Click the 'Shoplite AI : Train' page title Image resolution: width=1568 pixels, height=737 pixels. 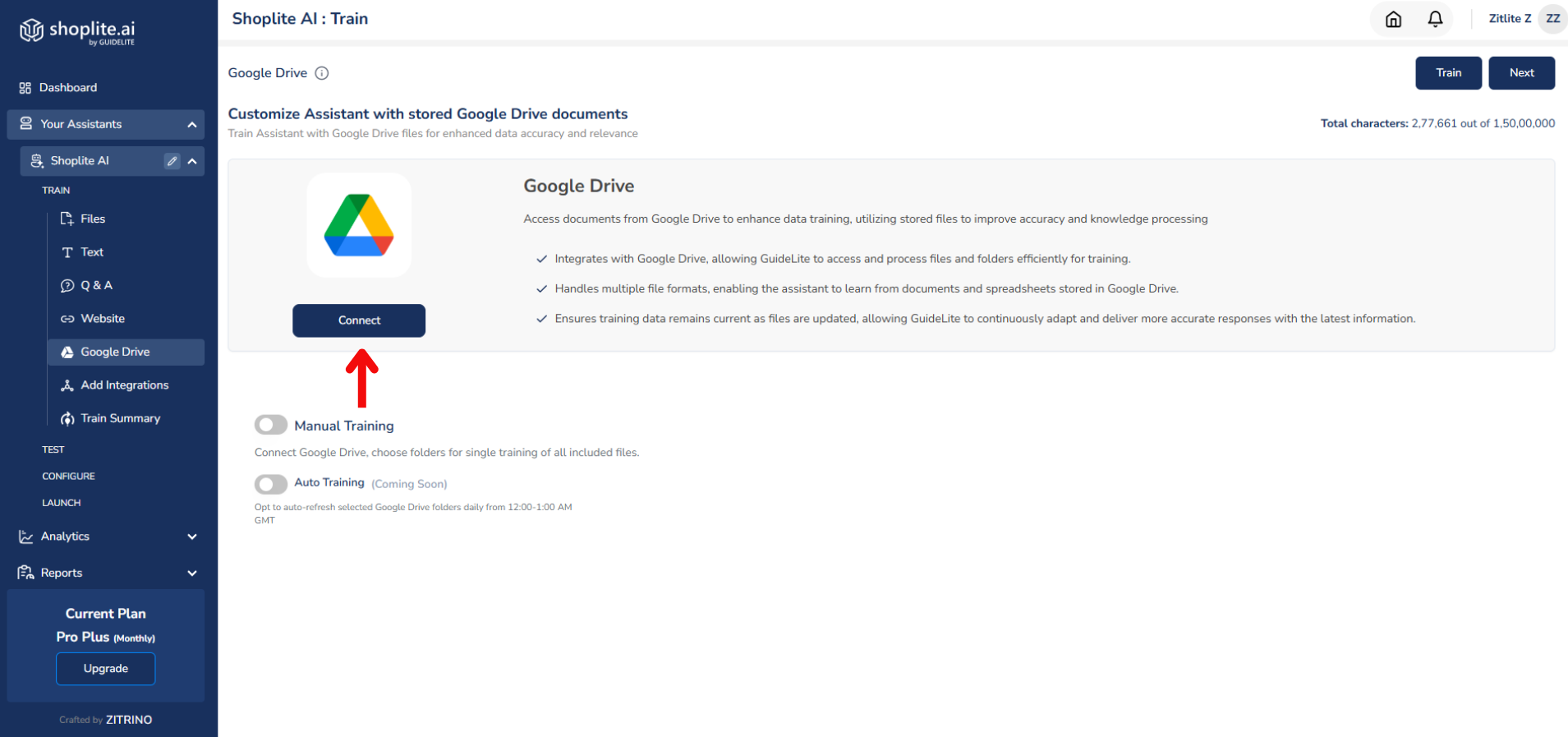pyautogui.click(x=300, y=19)
